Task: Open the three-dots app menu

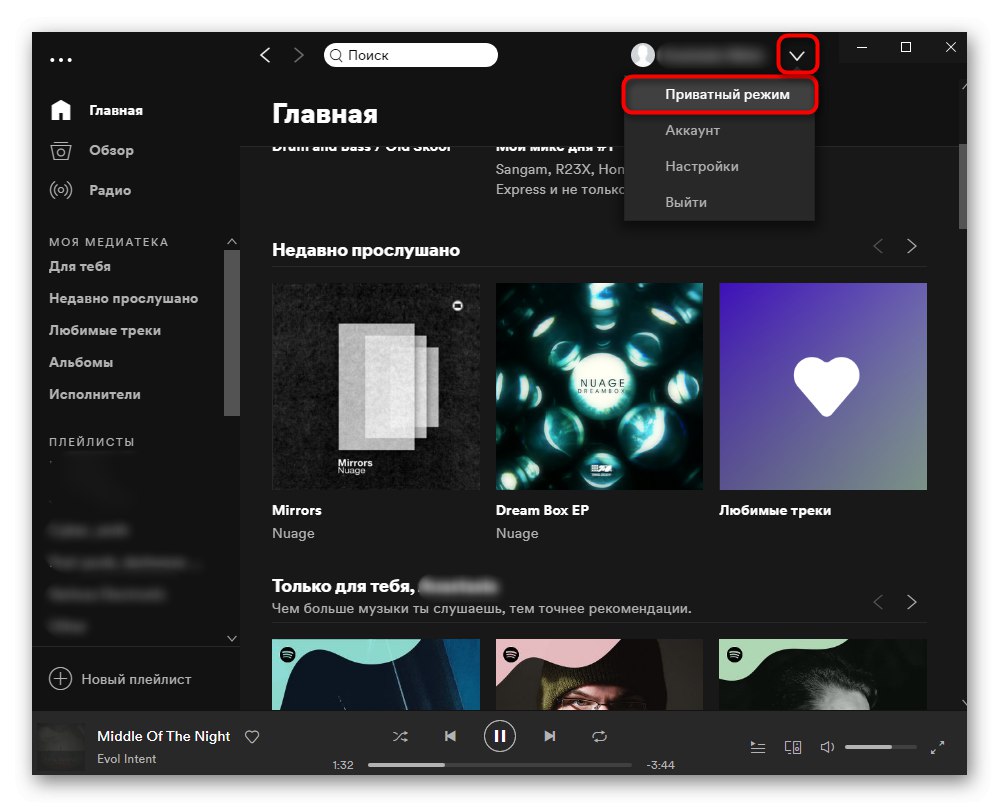Action: point(61,60)
